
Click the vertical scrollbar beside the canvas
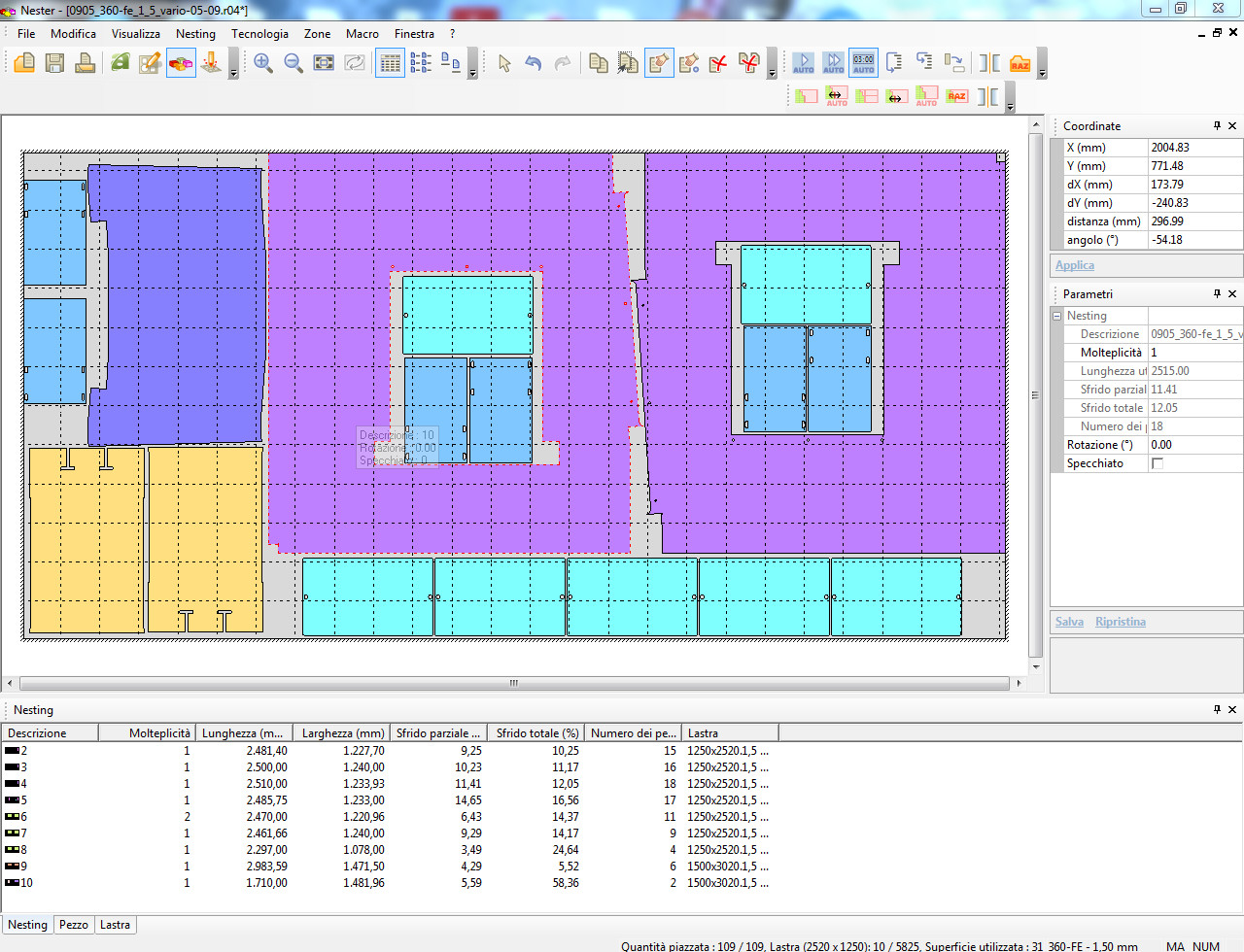tap(1035, 395)
